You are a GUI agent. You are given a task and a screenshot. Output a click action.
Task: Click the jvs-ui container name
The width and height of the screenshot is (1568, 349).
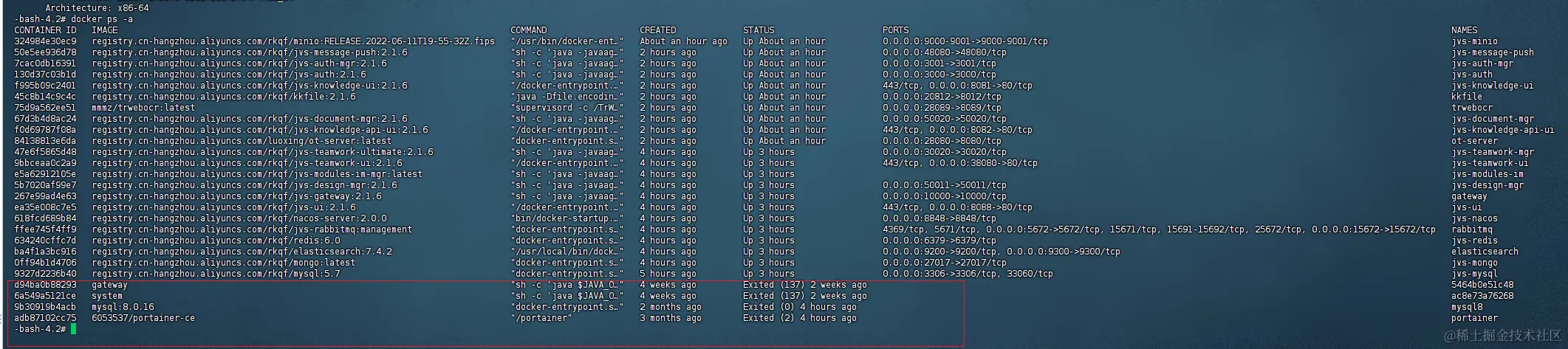1466,207
